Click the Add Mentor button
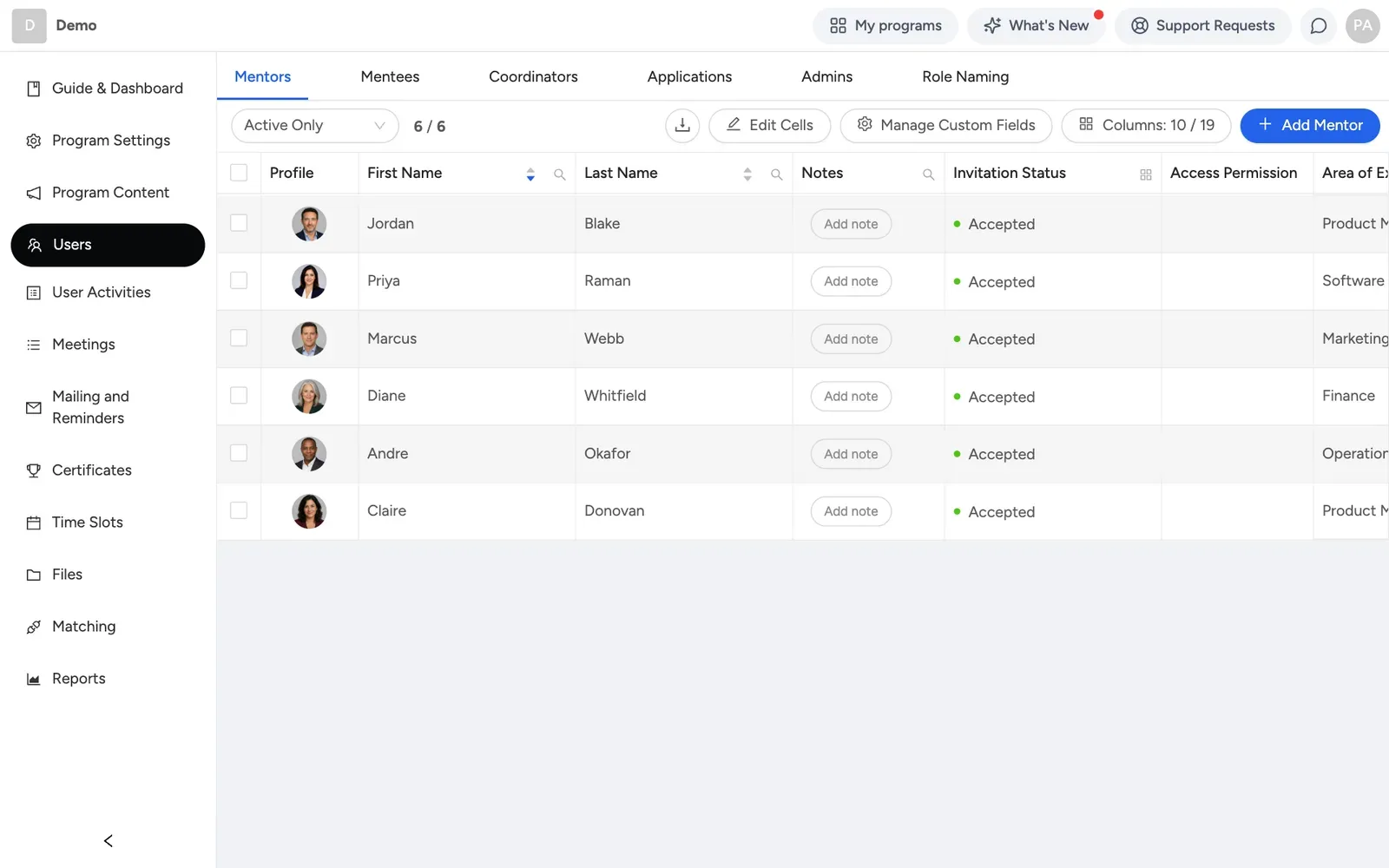Screen dimensions: 1389x868 (x=1310, y=125)
